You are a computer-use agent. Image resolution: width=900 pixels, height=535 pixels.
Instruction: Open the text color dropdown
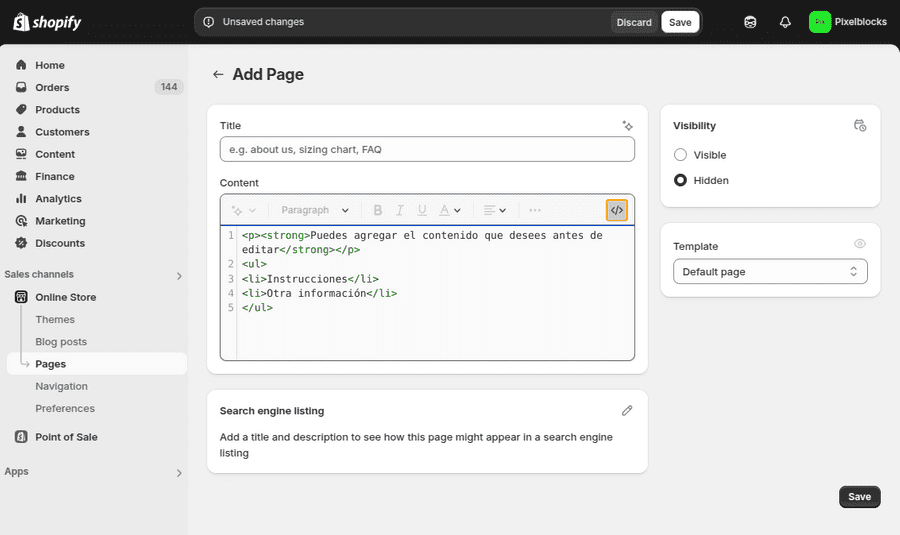tap(450, 210)
